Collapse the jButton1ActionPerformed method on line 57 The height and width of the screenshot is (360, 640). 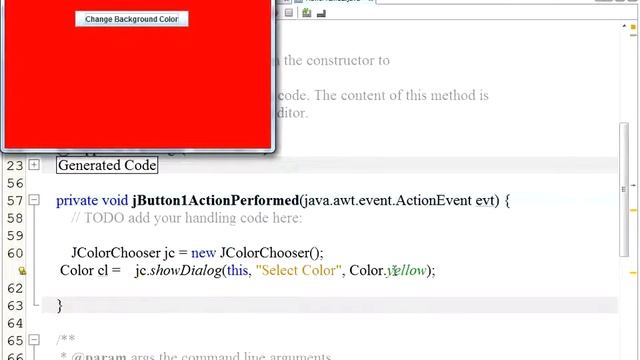pyautogui.click(x=34, y=200)
